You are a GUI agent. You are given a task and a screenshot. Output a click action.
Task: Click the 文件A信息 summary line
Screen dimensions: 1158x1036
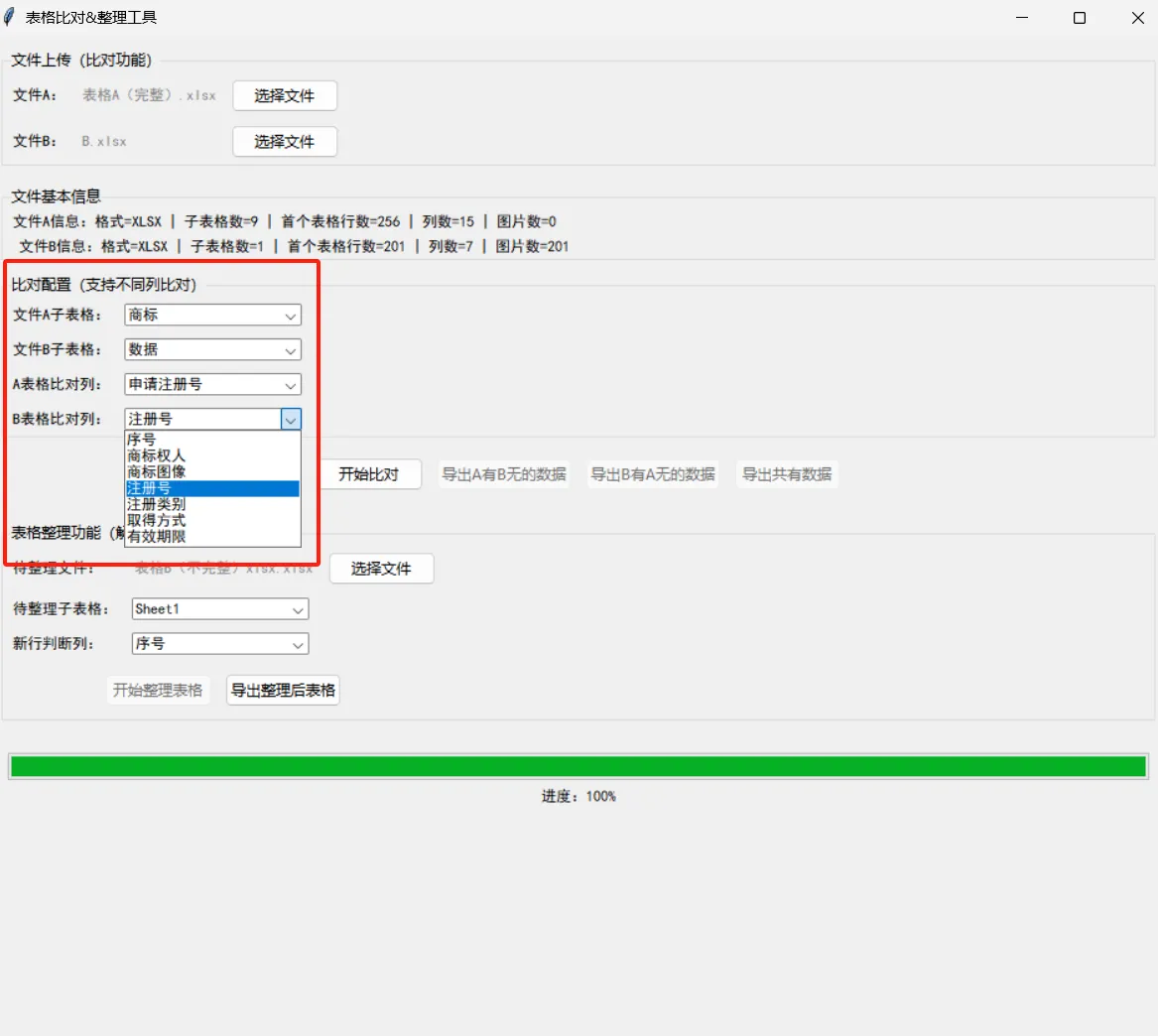(285, 221)
